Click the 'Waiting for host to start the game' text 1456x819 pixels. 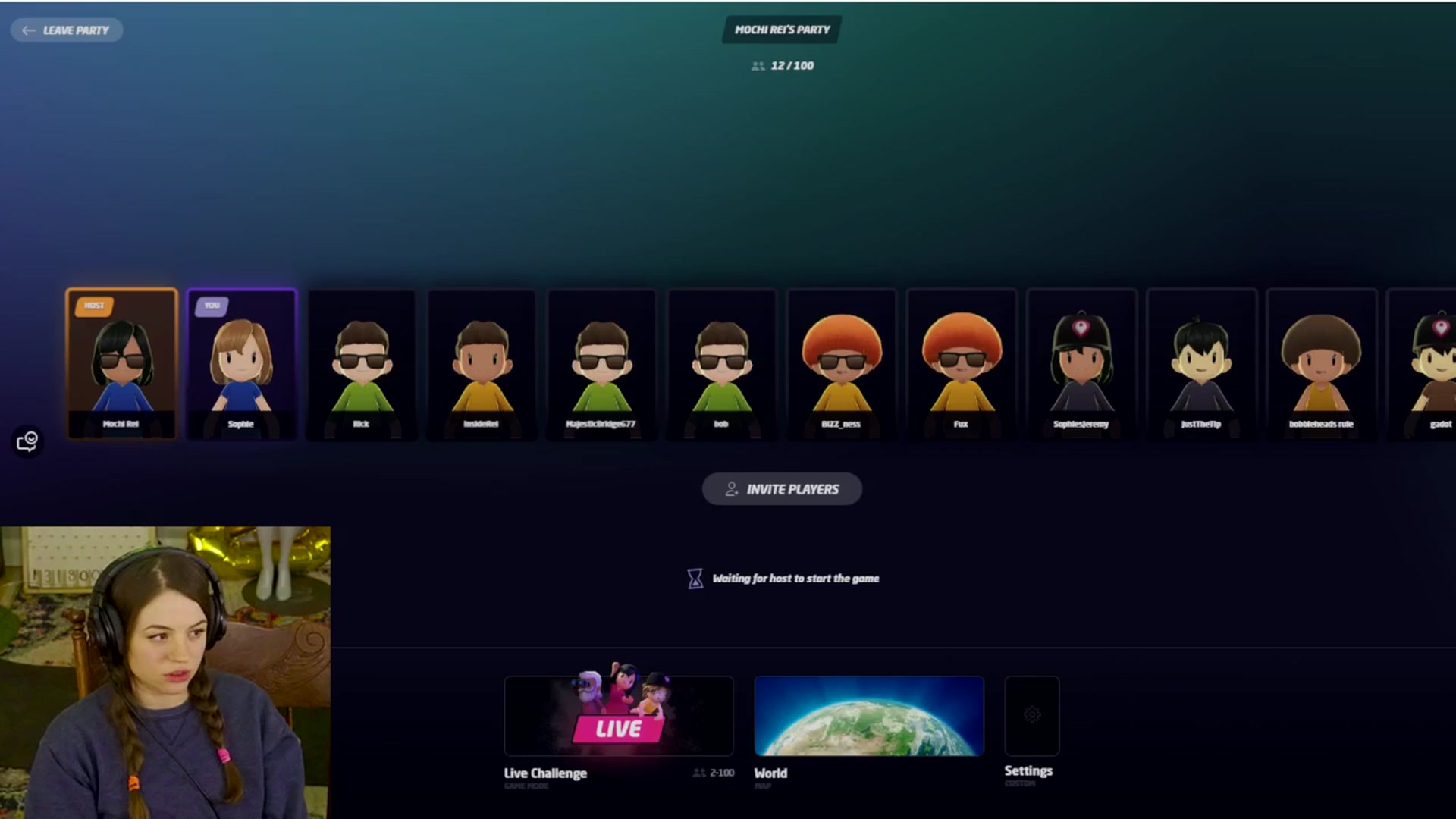(795, 579)
